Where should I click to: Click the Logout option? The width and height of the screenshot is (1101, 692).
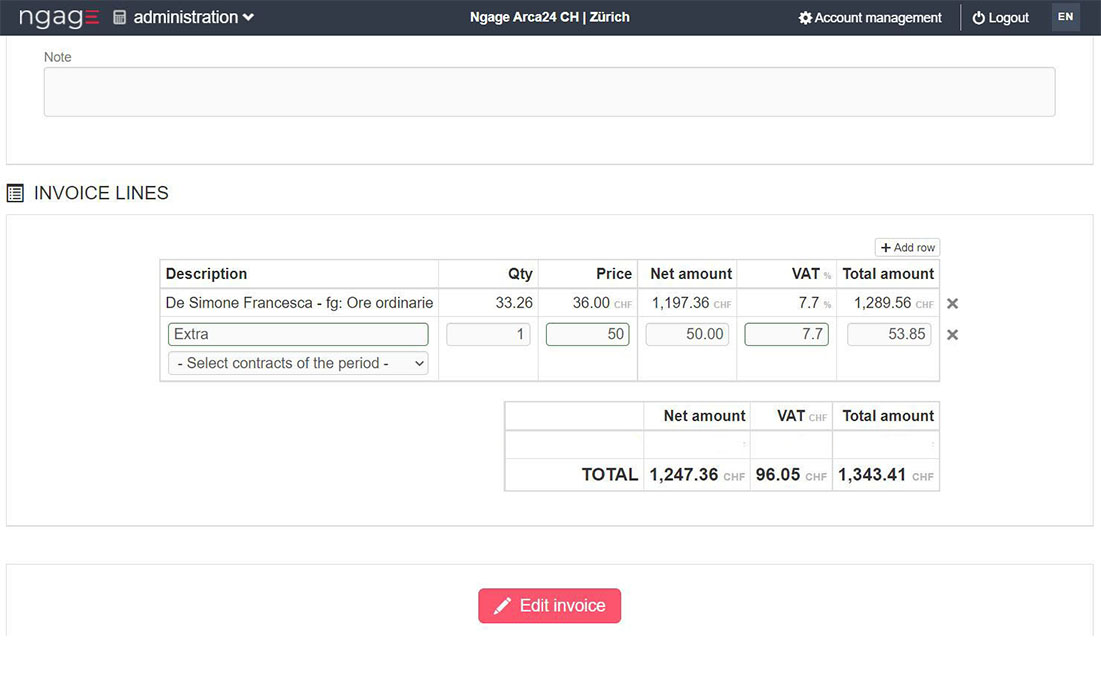(x=1000, y=18)
